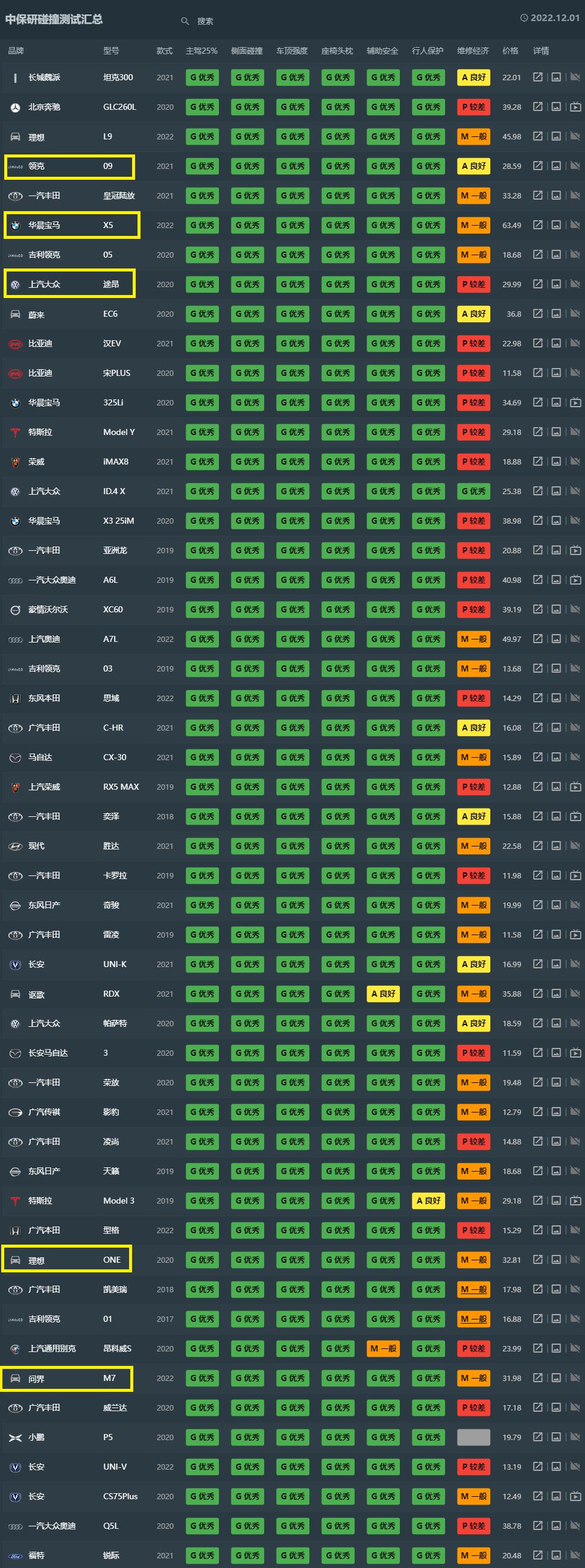Click the Tesla logo in the Model Y row

pos(15,432)
